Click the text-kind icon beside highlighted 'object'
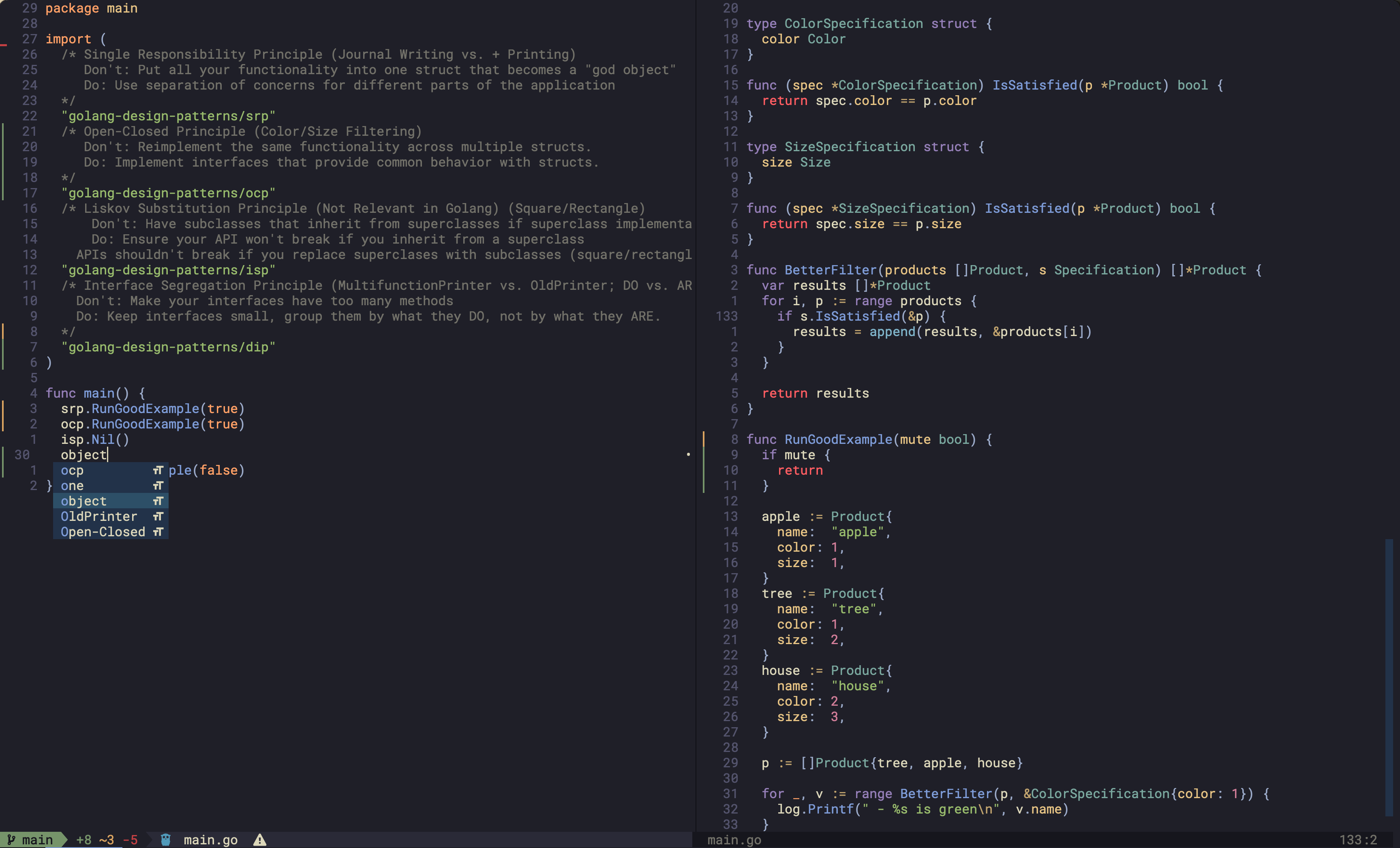 pyautogui.click(x=158, y=501)
